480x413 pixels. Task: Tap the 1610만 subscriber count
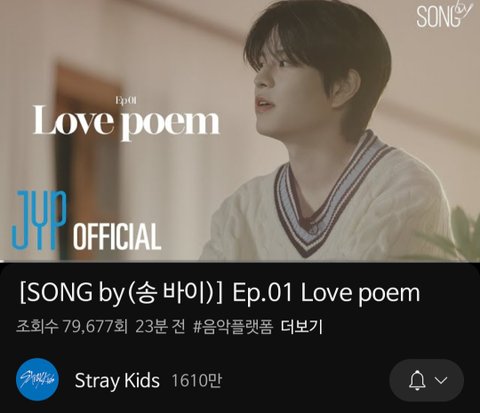197,380
